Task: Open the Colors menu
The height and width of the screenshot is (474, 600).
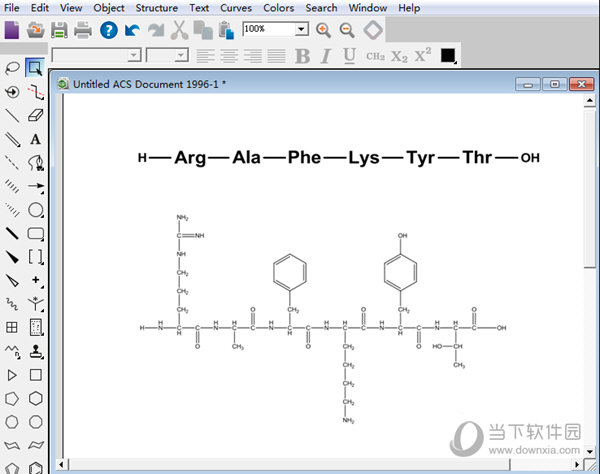Action: [279, 8]
